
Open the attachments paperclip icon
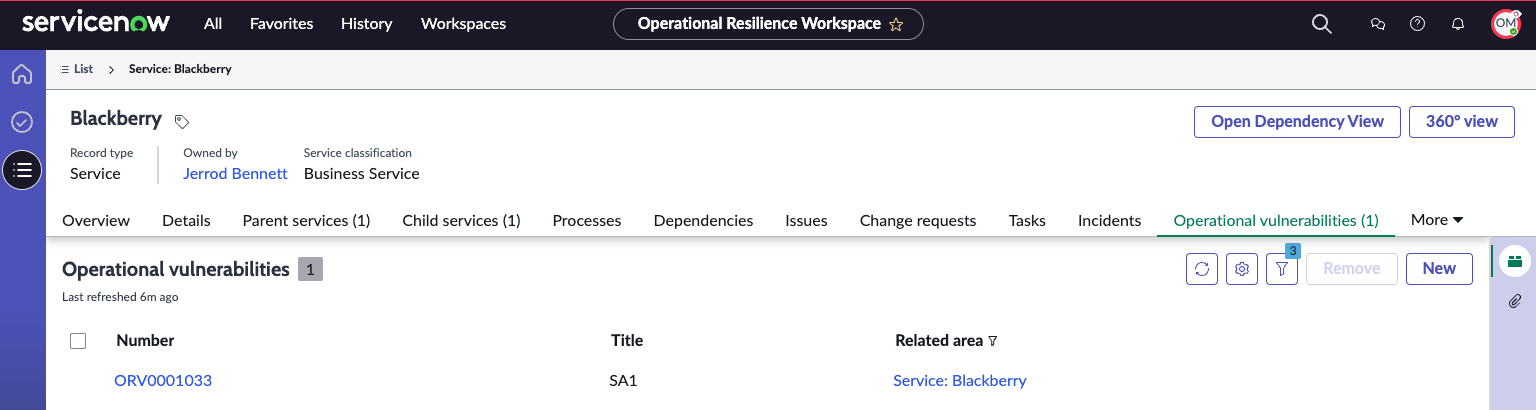pyautogui.click(x=1515, y=301)
